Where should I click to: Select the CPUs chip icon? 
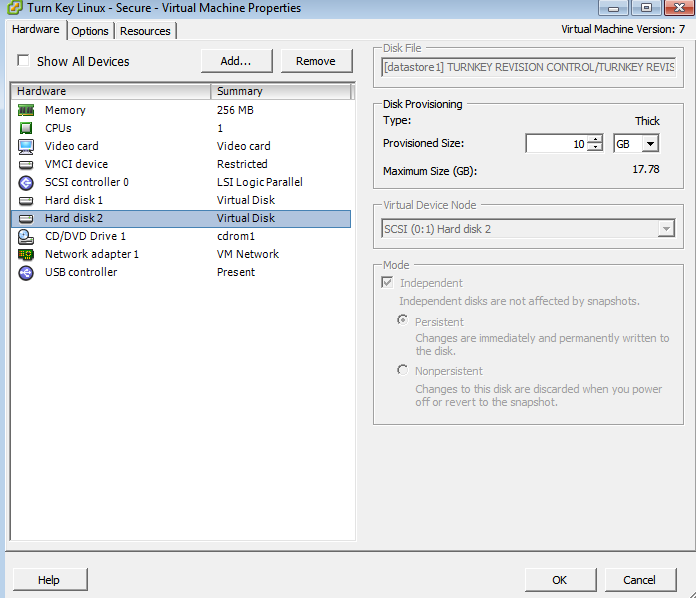pos(26,128)
